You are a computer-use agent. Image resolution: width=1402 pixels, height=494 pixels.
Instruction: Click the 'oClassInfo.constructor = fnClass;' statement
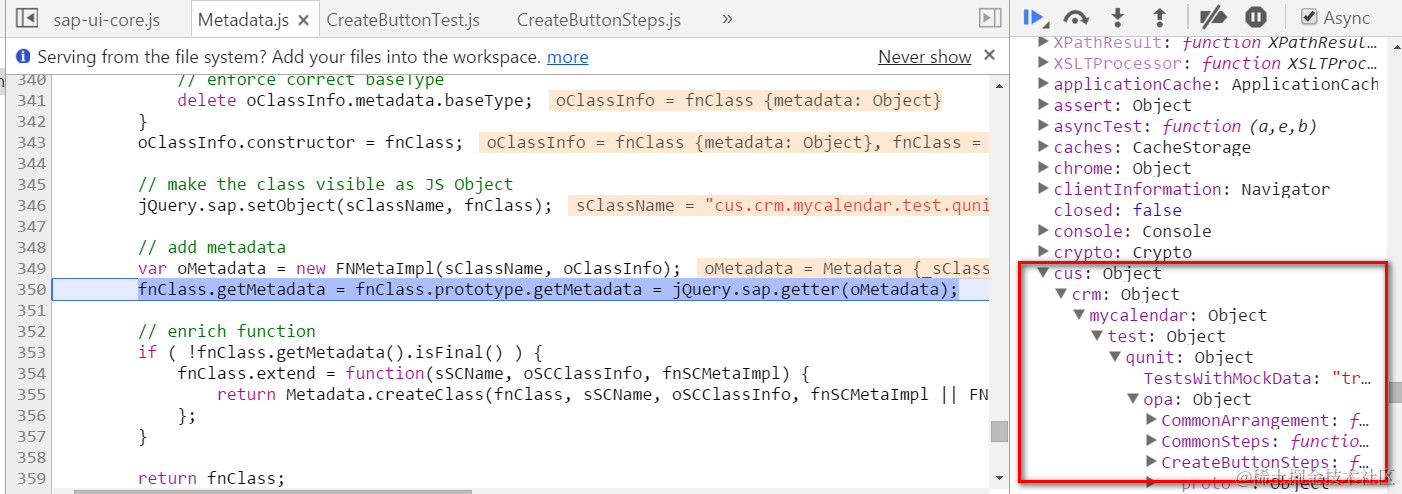tap(300, 142)
